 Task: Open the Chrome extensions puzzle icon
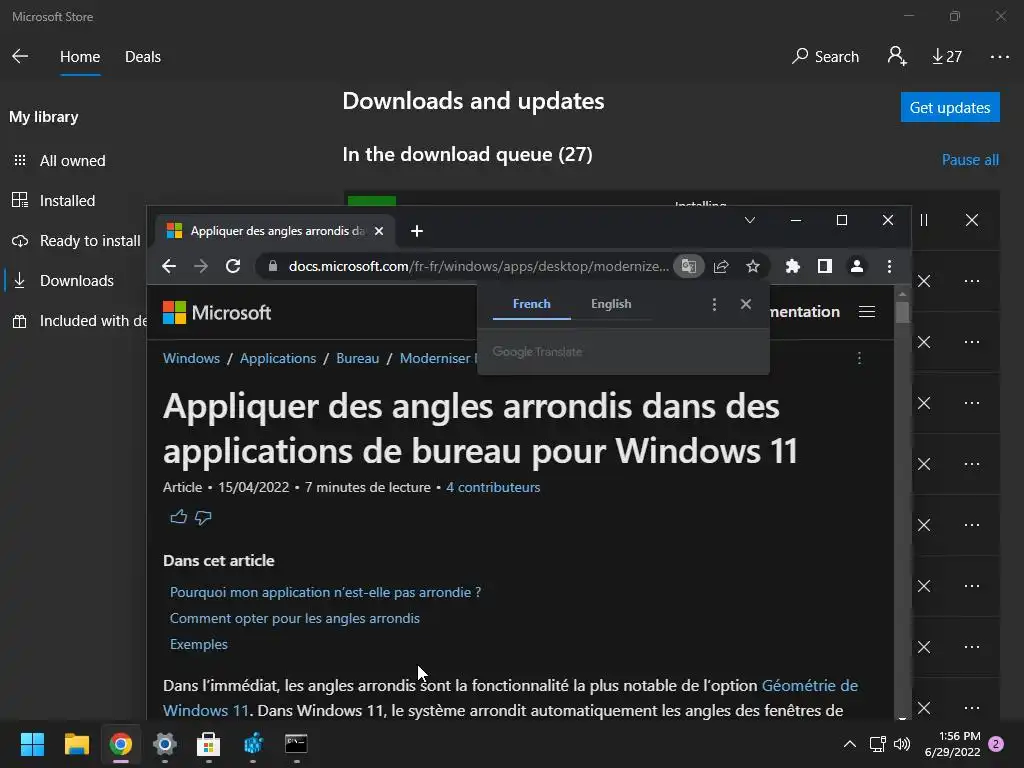point(792,266)
